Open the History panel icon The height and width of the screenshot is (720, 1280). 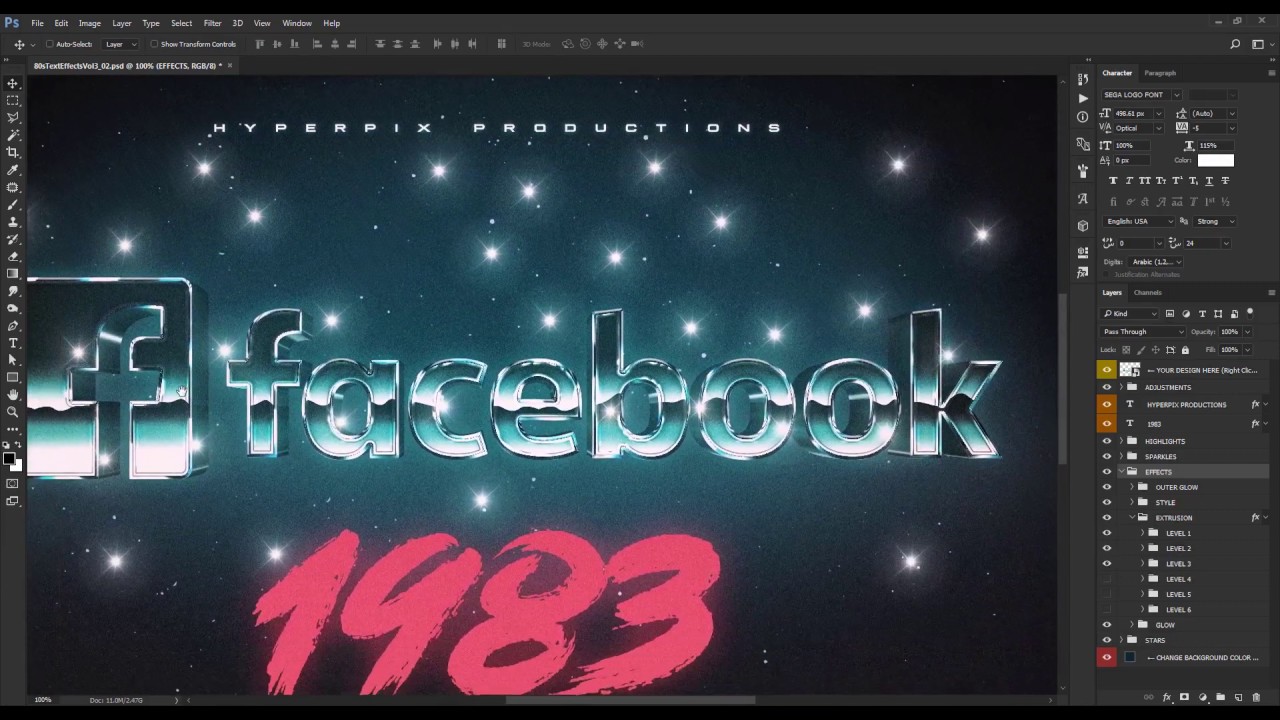pos(1083,79)
